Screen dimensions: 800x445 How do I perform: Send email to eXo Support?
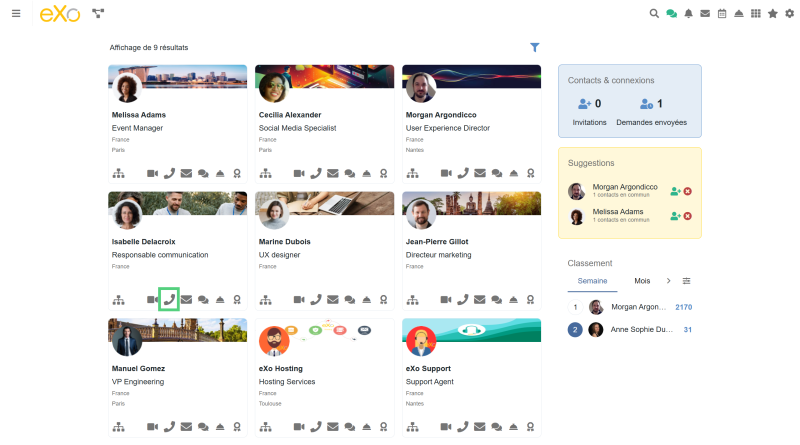point(480,427)
